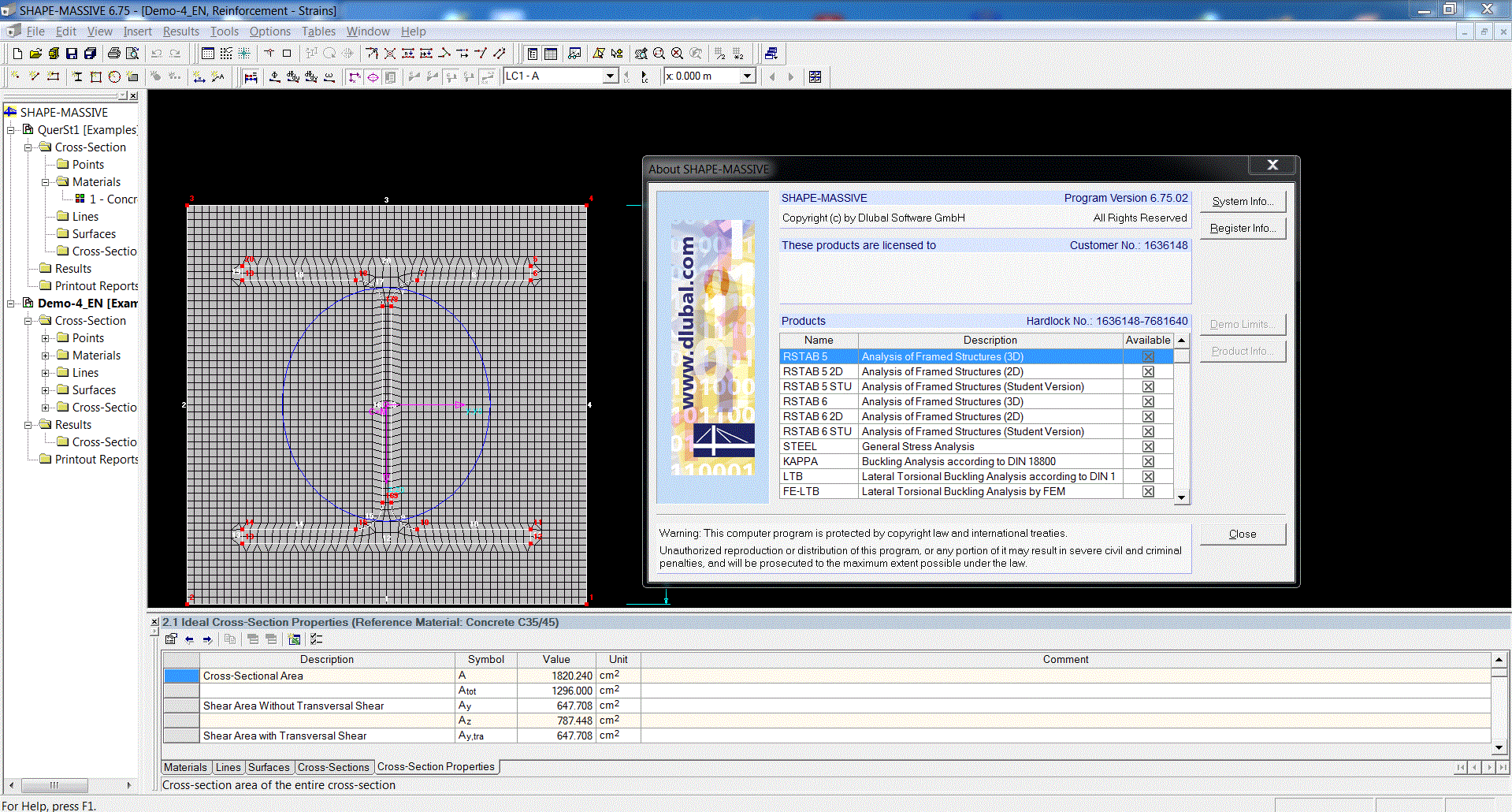
Task: Click the Available checkbox for RSTAB 5 2D
Action: (x=1148, y=371)
